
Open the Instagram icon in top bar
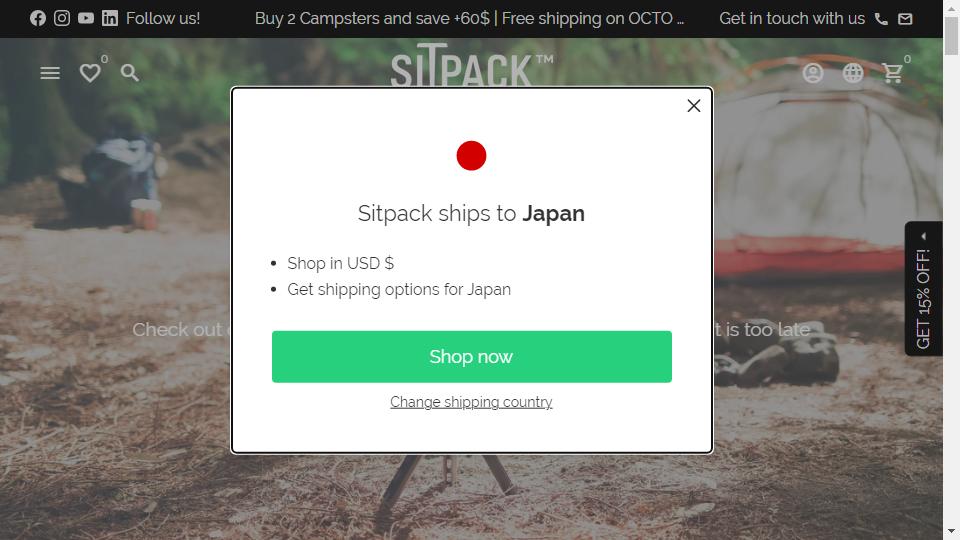(62, 18)
